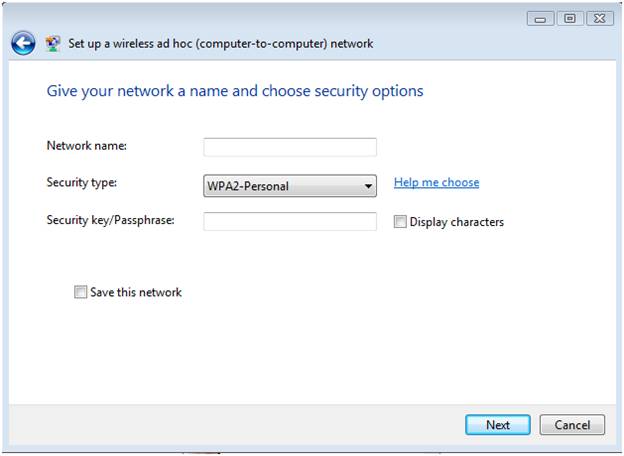Go back using the blue arrow button

[x=23, y=43]
